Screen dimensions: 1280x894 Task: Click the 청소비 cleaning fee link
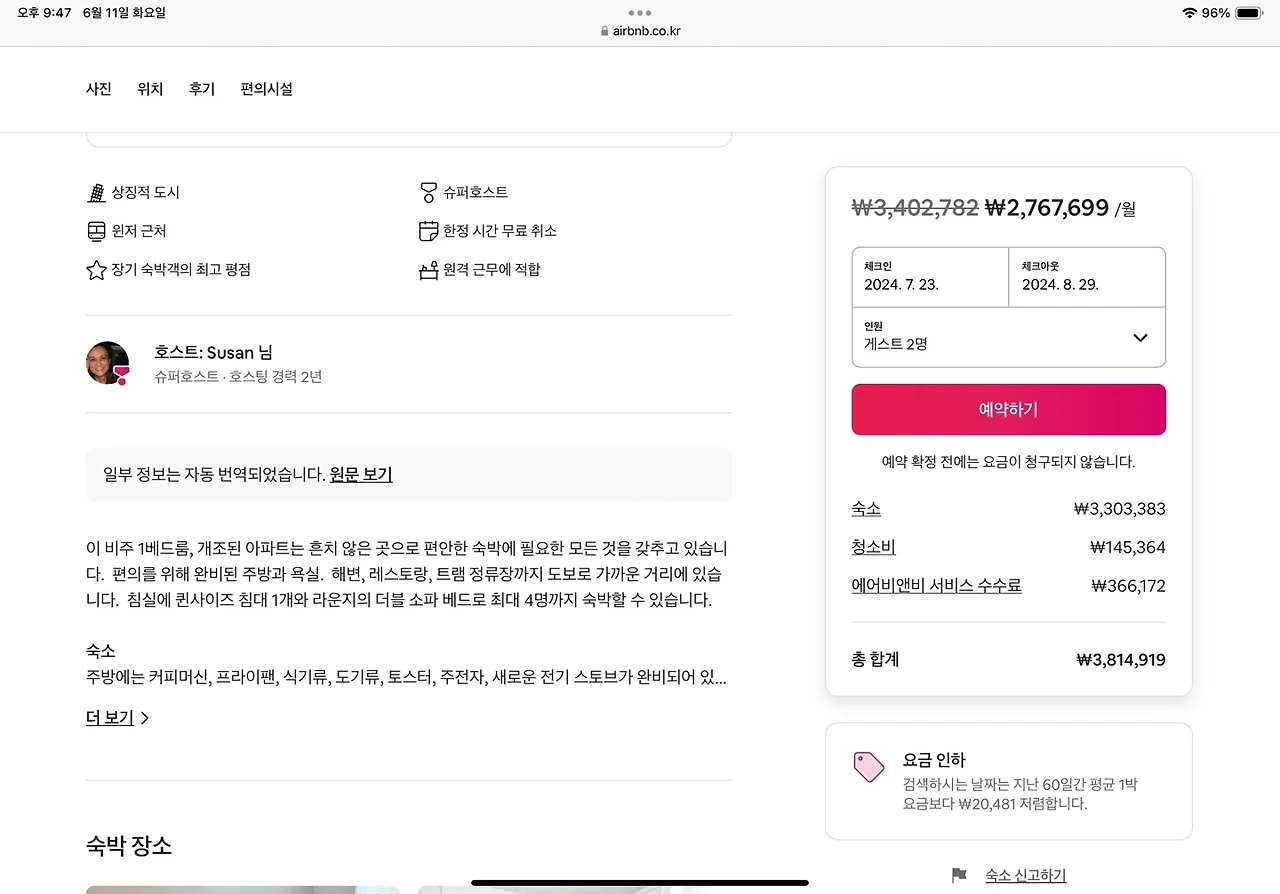873,547
